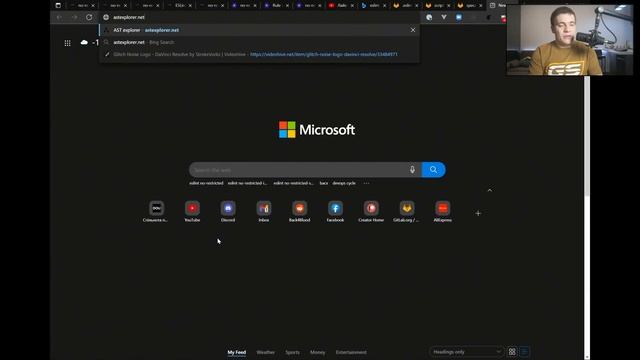The image size is (640, 360).
Task: Open the YouTube browser tab
Action: point(340,5)
